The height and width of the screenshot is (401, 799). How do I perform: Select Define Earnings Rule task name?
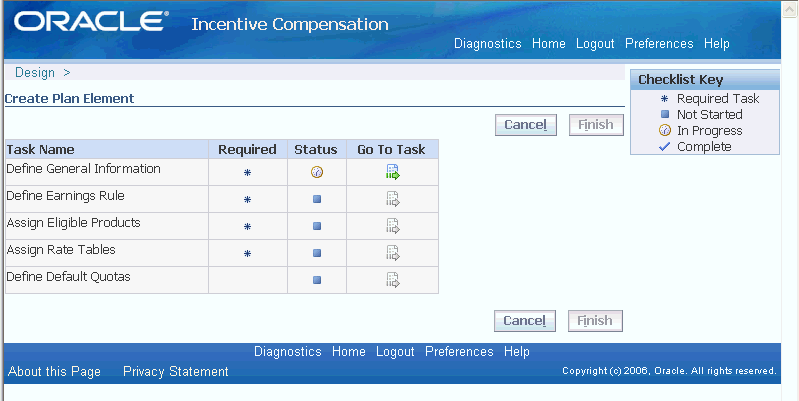[65, 196]
